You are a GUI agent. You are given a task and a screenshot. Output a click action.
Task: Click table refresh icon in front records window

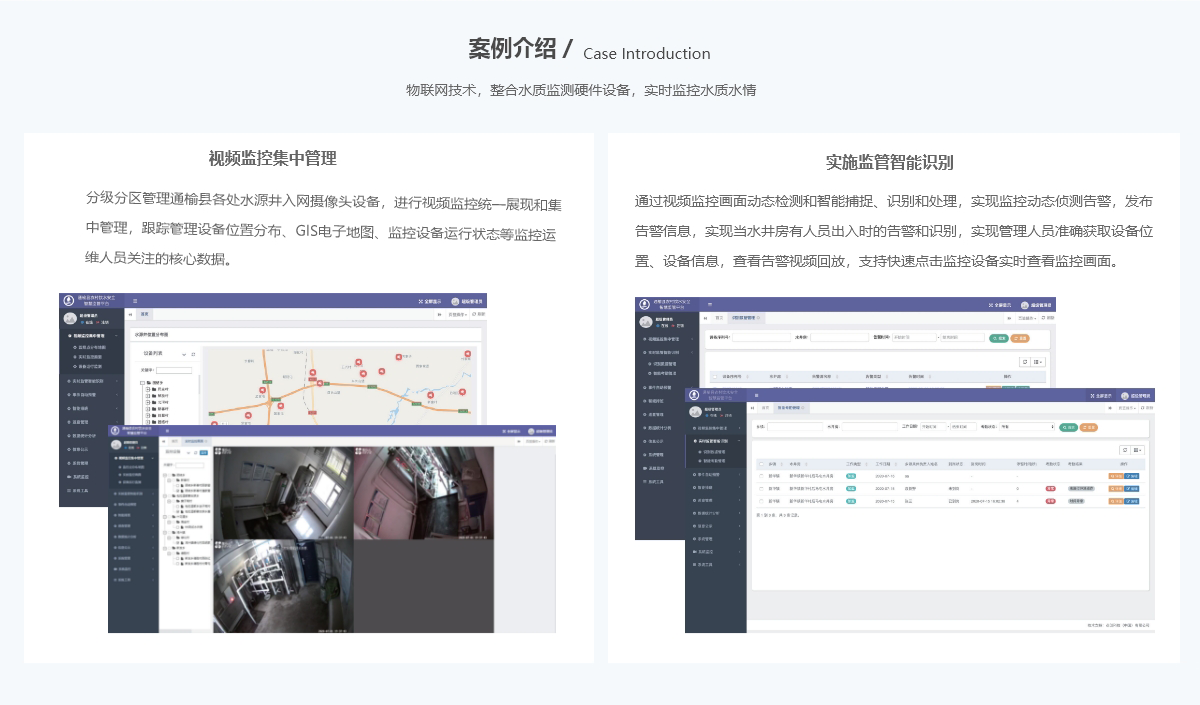pyautogui.click(x=1124, y=450)
